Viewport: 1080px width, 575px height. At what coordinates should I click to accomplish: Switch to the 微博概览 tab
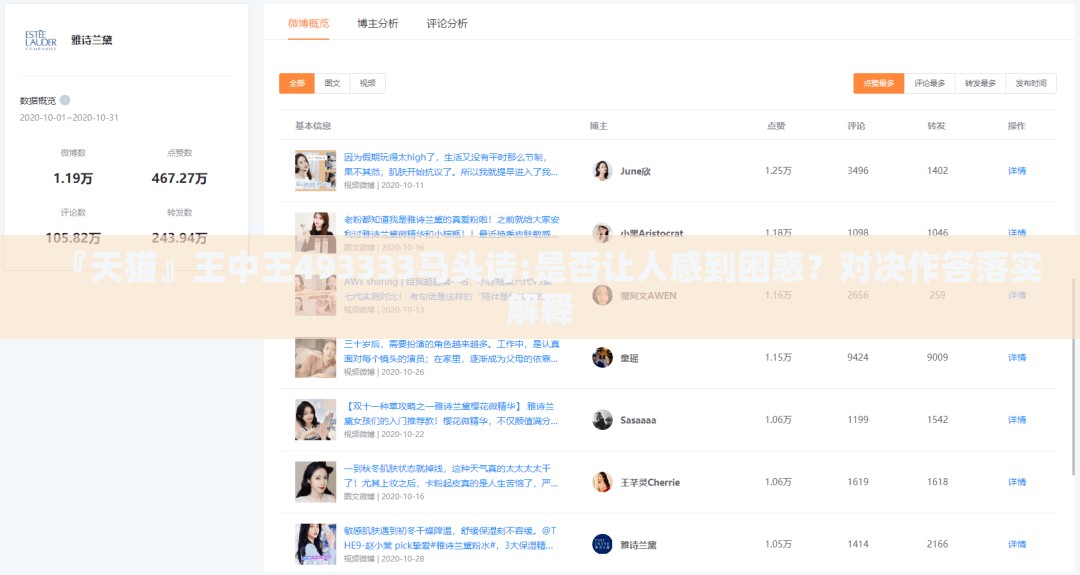tap(309, 23)
